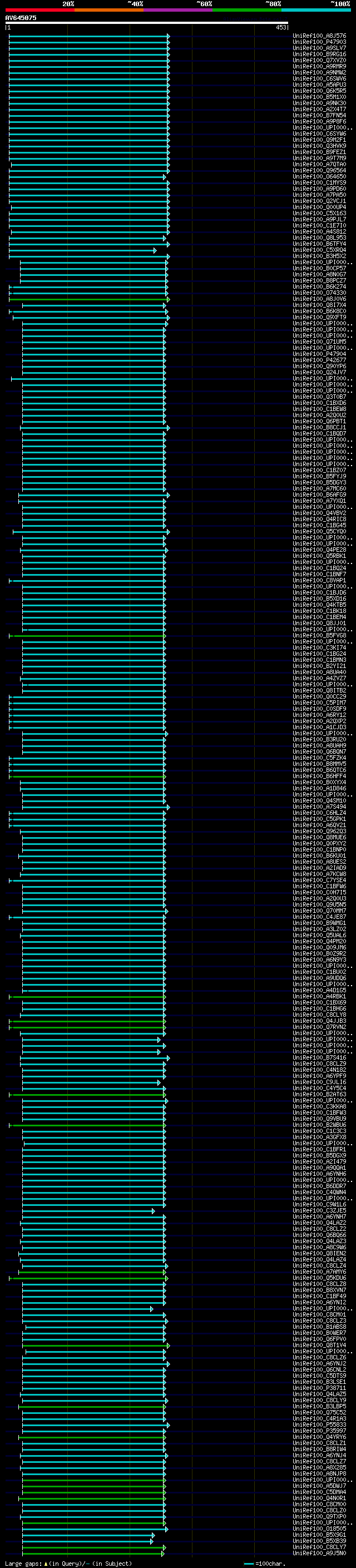Screen dimensions: 356x1568
Task: Select hit label UniRef100_Q24JV7
Action: (319, 373)
